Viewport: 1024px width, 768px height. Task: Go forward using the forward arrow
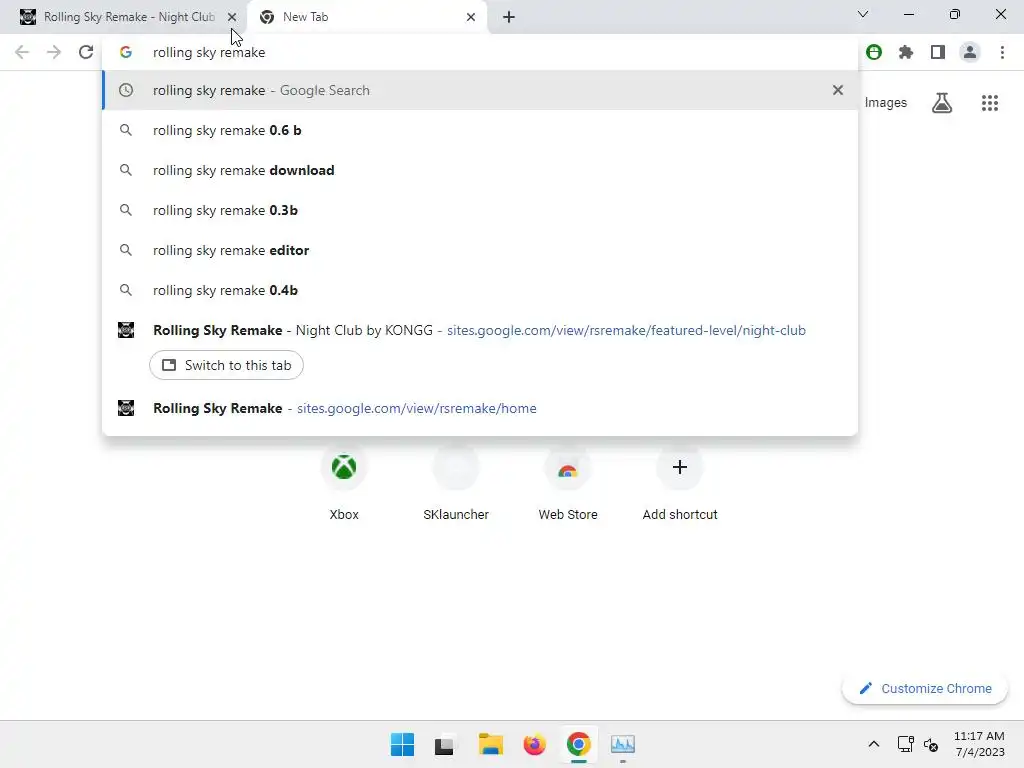coord(54,52)
